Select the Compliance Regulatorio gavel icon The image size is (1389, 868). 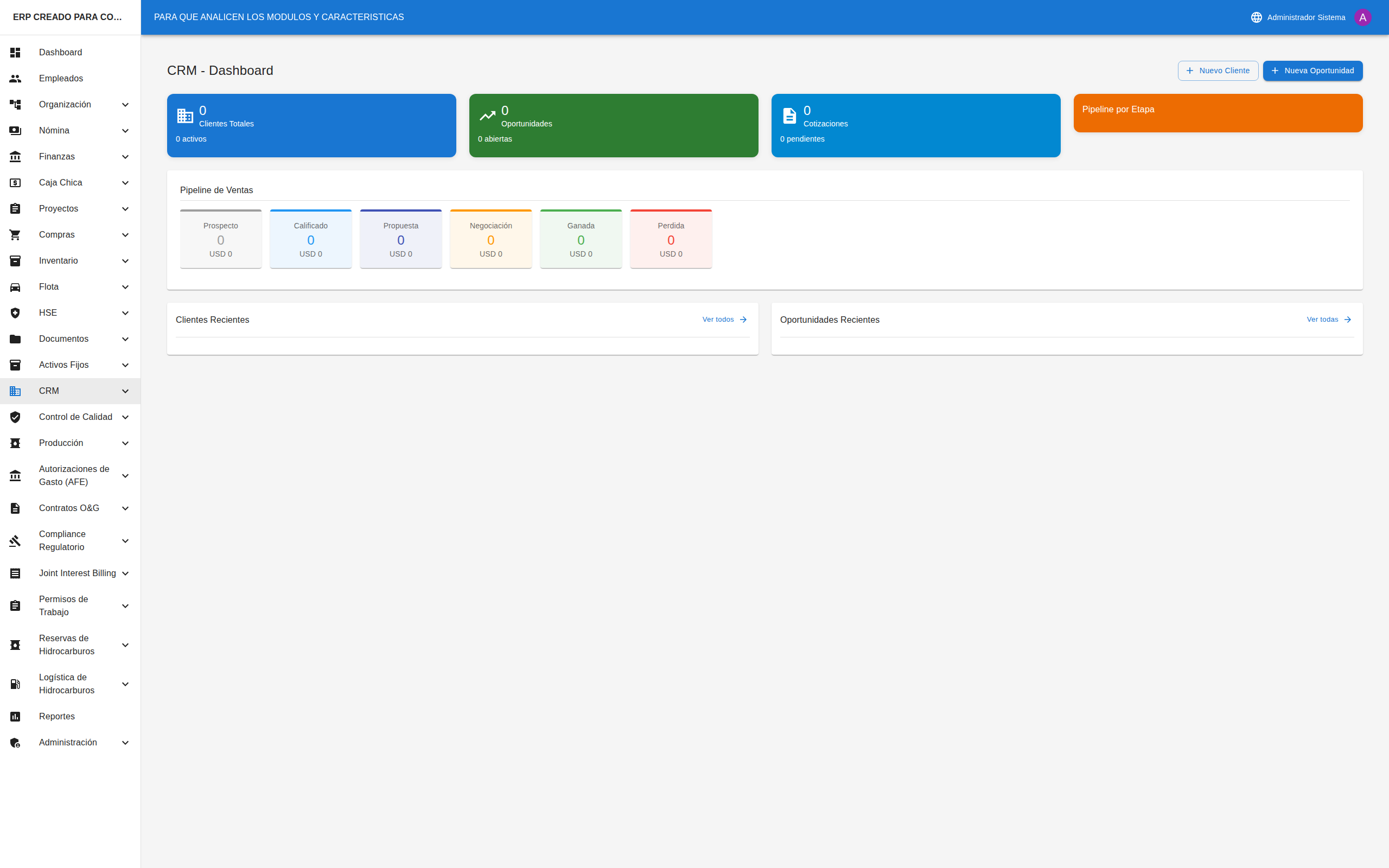15,540
